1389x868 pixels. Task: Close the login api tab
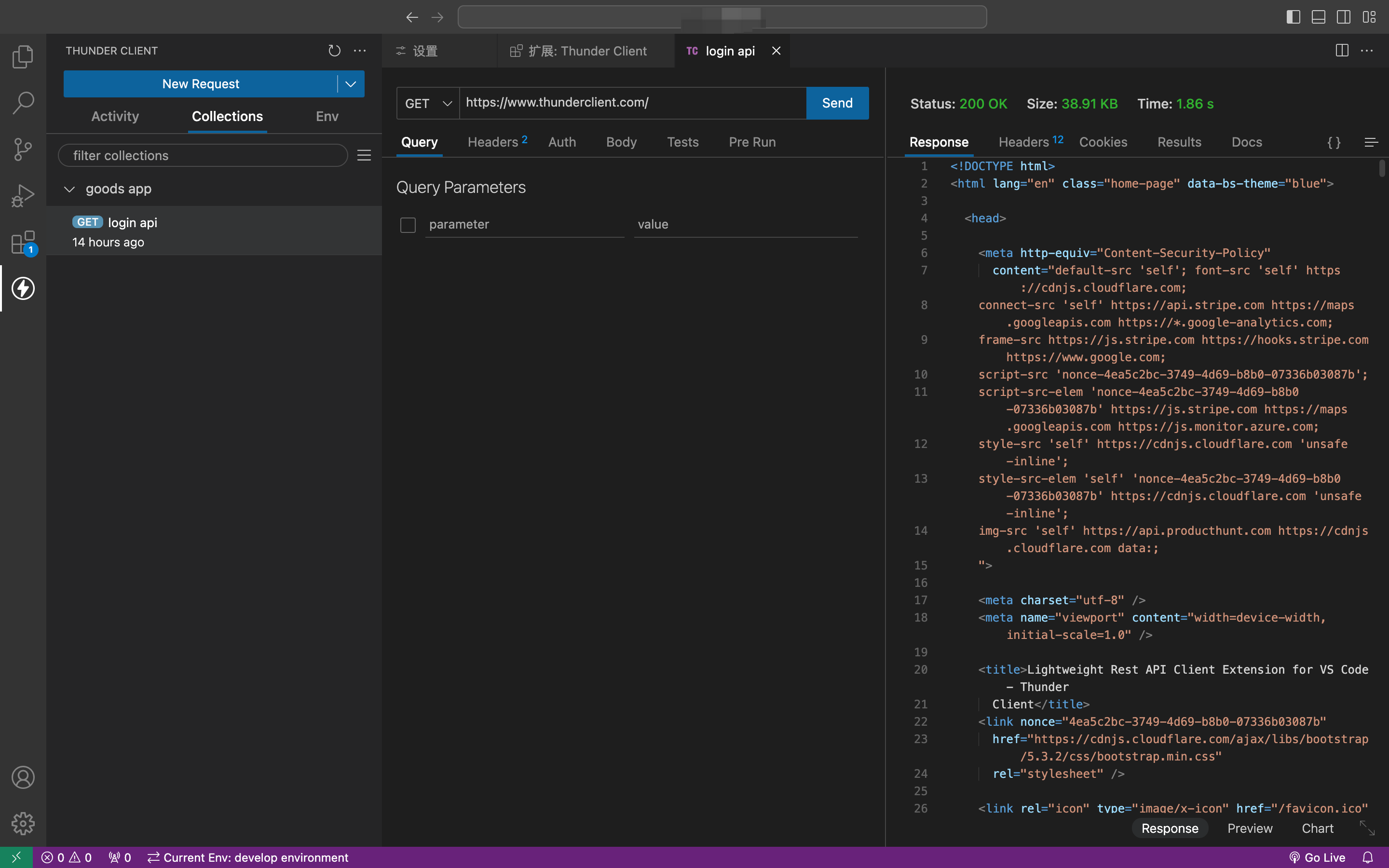(776, 51)
